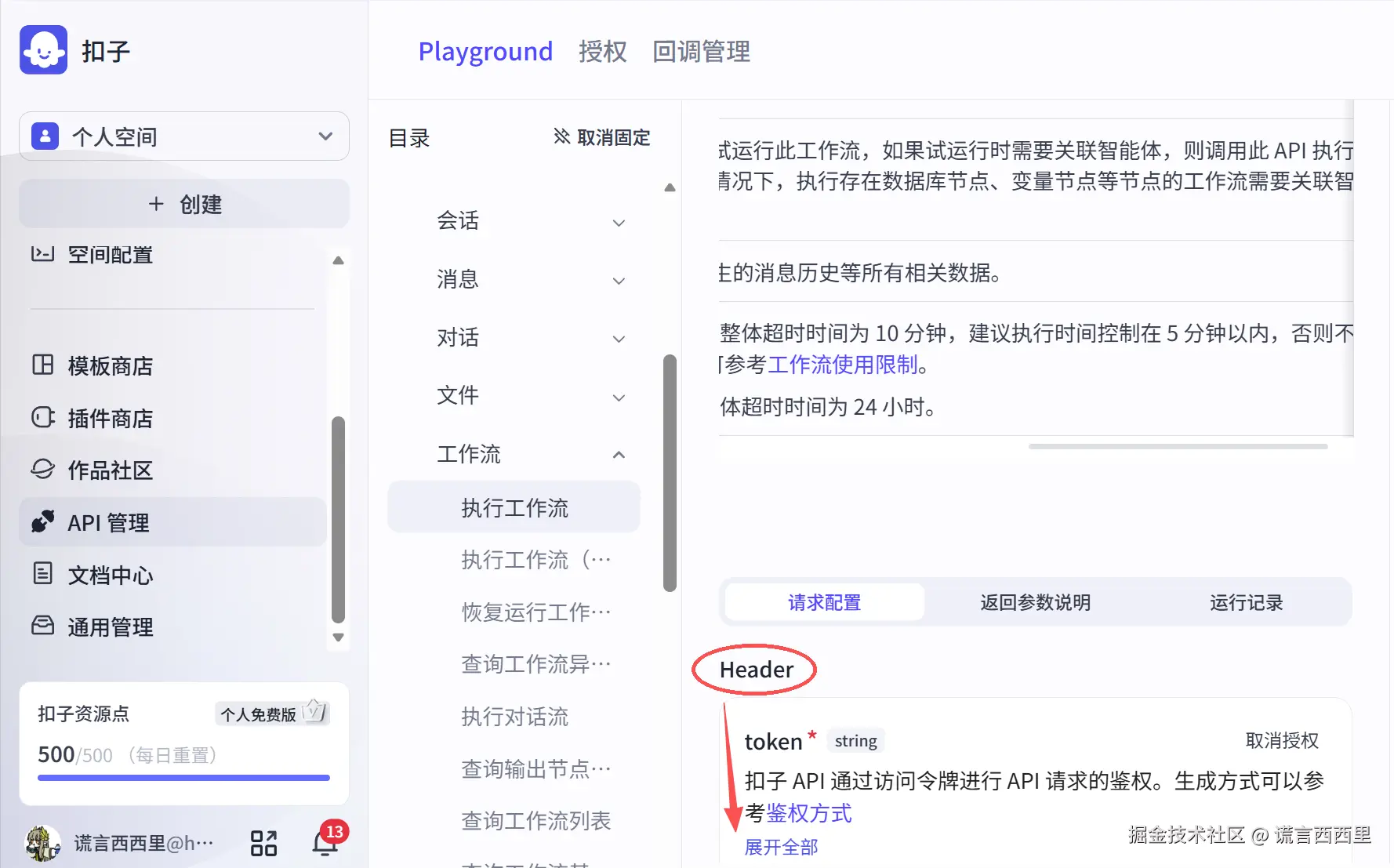
Task: Click the sidebar scroll-down arrow
Action: (x=338, y=637)
